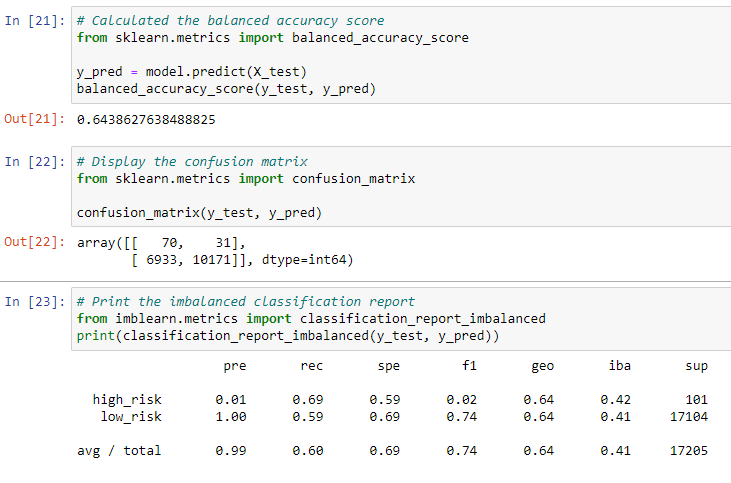Click the In [21] cell prompt label

coord(35,21)
